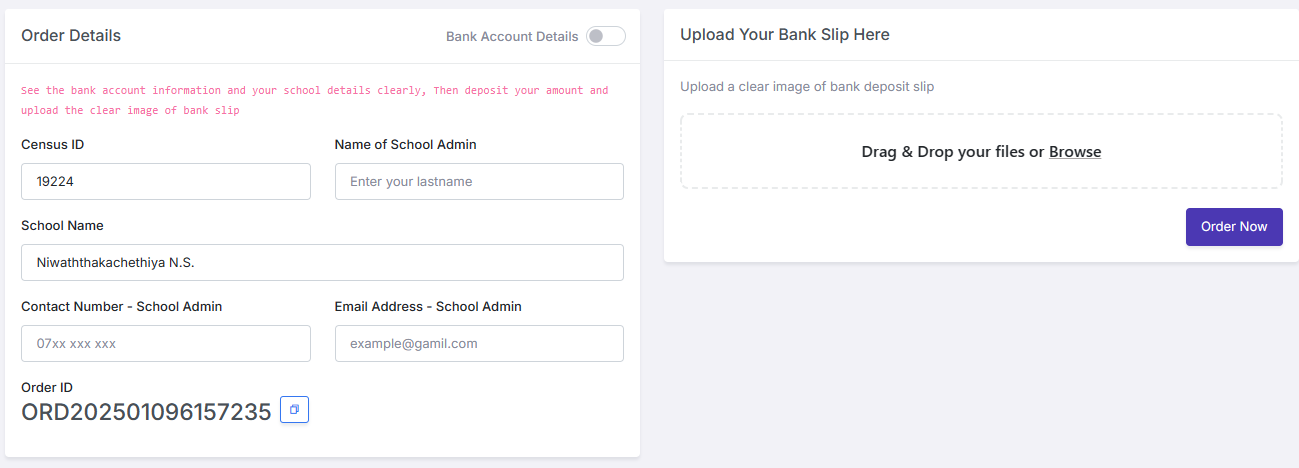The height and width of the screenshot is (468, 1299).
Task: Click the Email Address input field
Action: click(479, 344)
